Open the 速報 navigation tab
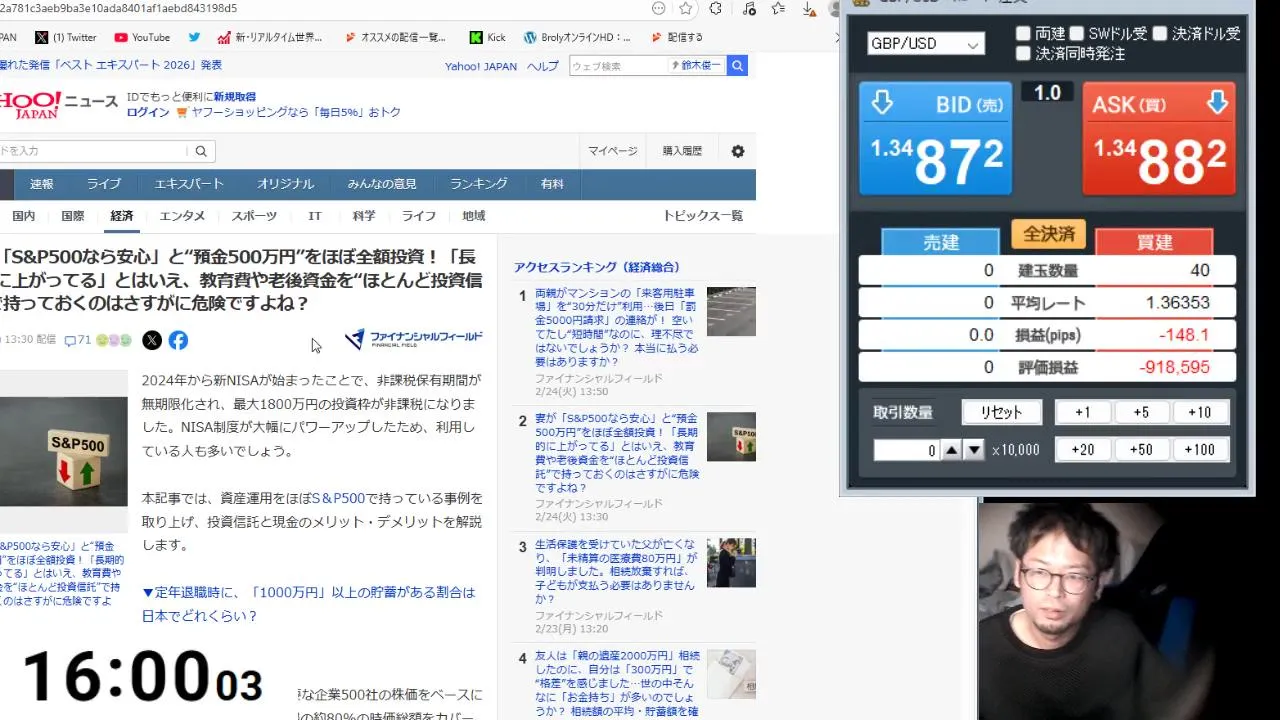This screenshot has height=720, width=1280. (x=42, y=184)
